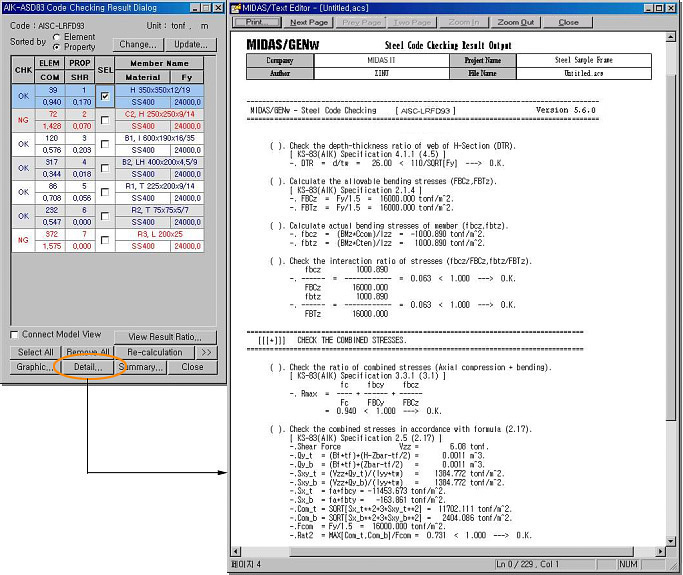Click the Zoom In toolbar button
Viewport: 683px width, 575px height.
click(x=463, y=22)
